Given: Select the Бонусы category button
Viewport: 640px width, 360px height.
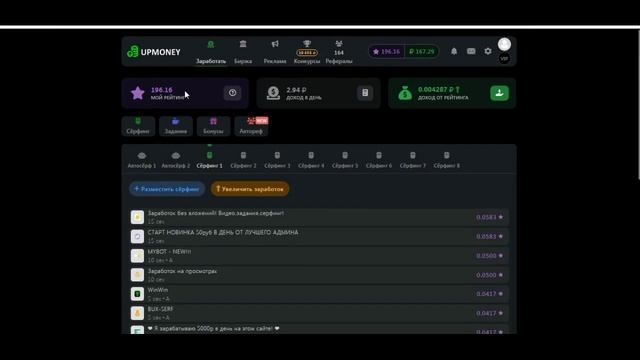Looking at the screenshot, I should point(213,126).
